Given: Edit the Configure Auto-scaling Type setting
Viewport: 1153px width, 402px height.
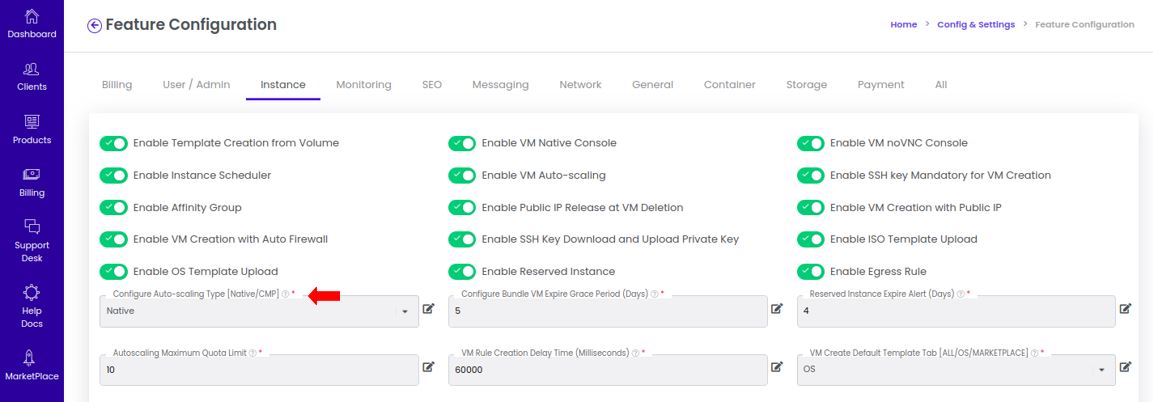Looking at the screenshot, I should (x=429, y=309).
